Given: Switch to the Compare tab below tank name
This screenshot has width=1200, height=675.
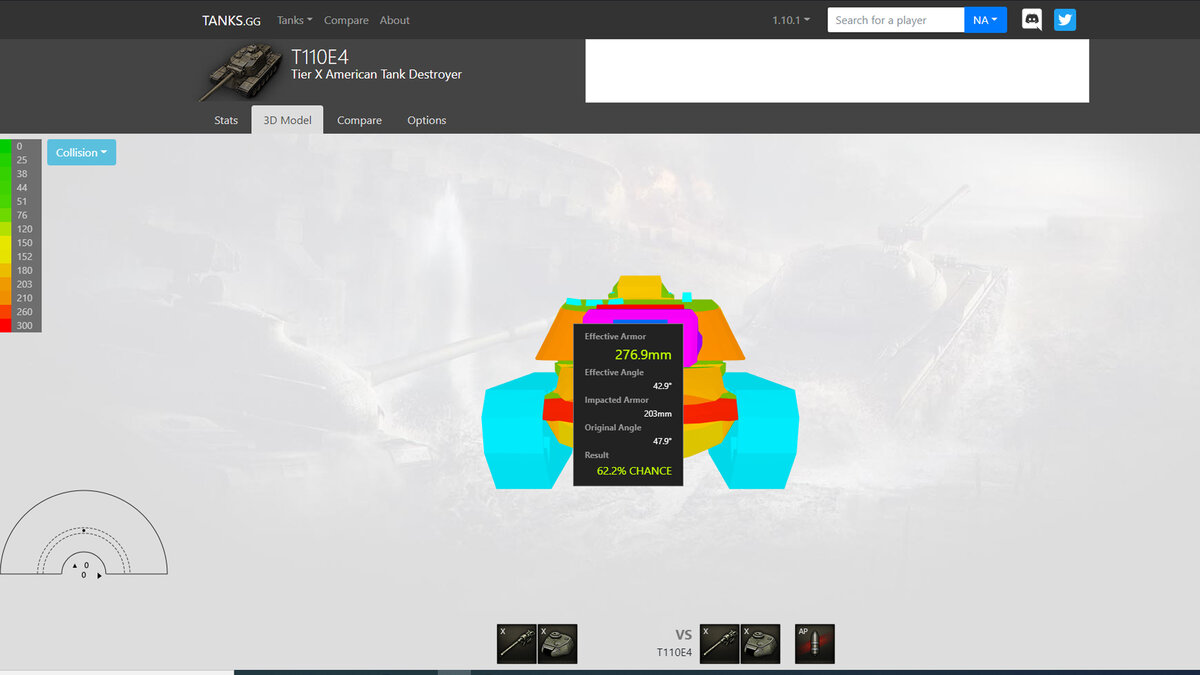Looking at the screenshot, I should click(x=359, y=120).
